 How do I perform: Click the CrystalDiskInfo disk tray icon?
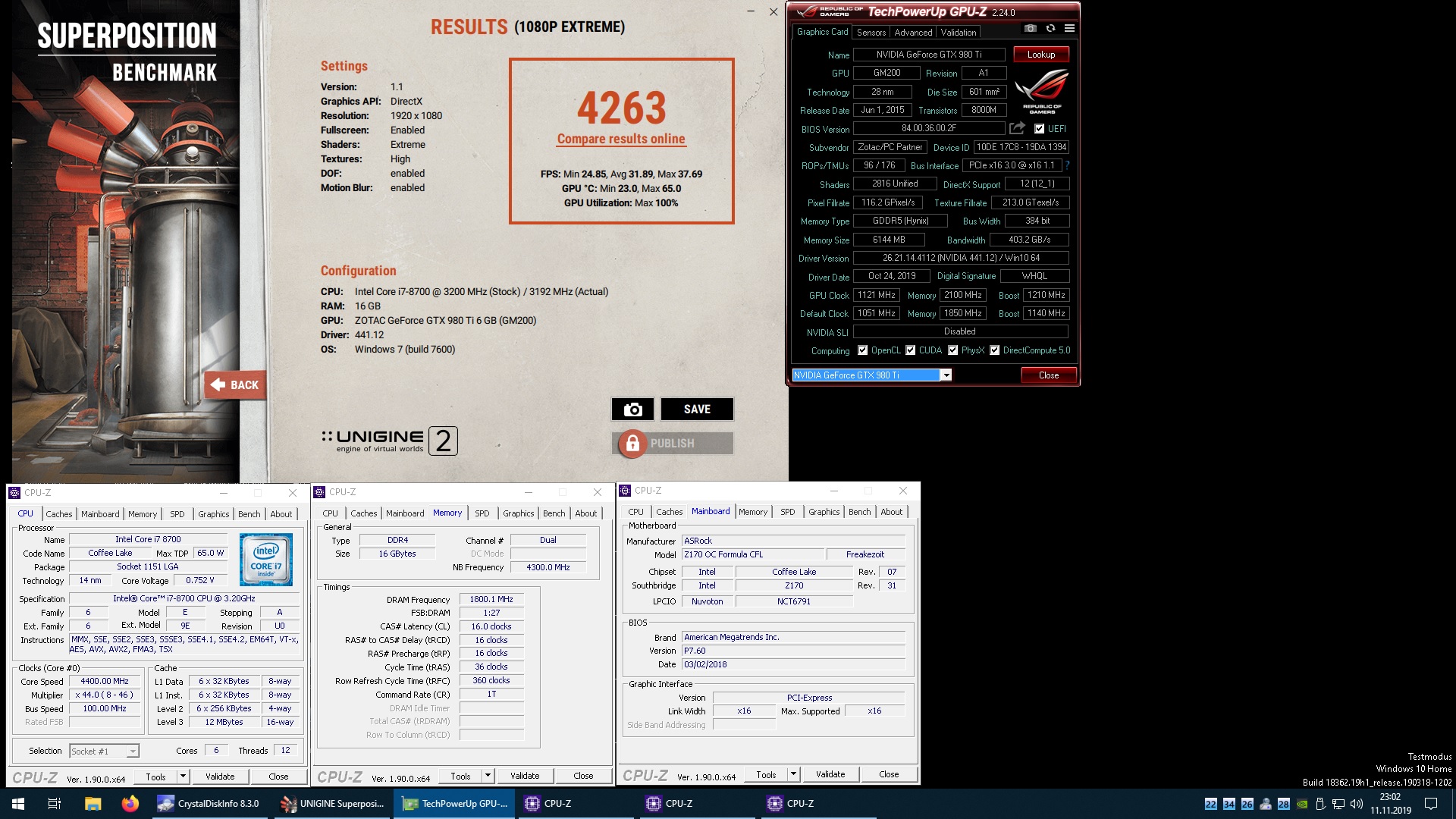click(x=1266, y=804)
